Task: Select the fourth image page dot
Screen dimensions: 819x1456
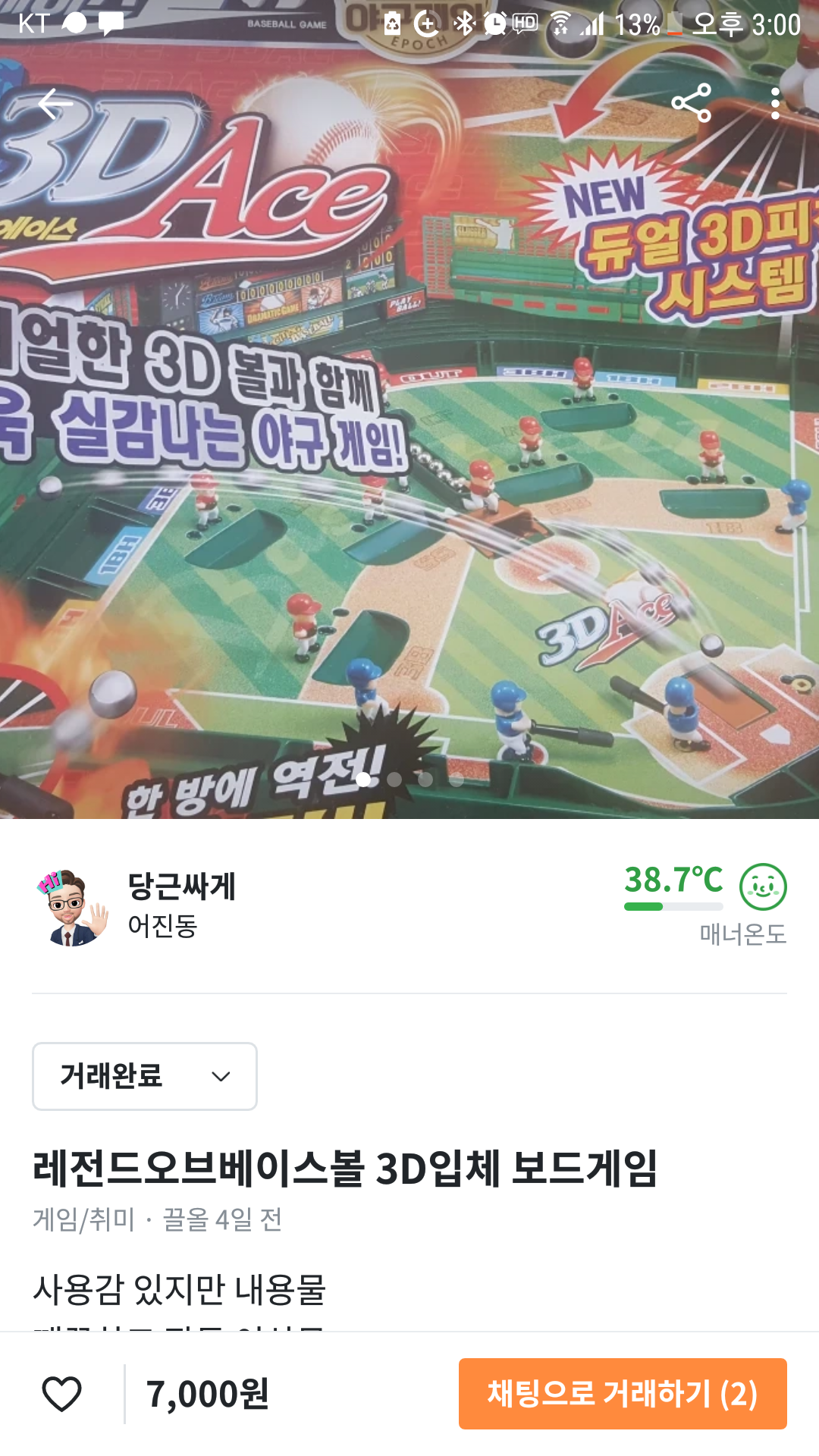Action: (457, 779)
